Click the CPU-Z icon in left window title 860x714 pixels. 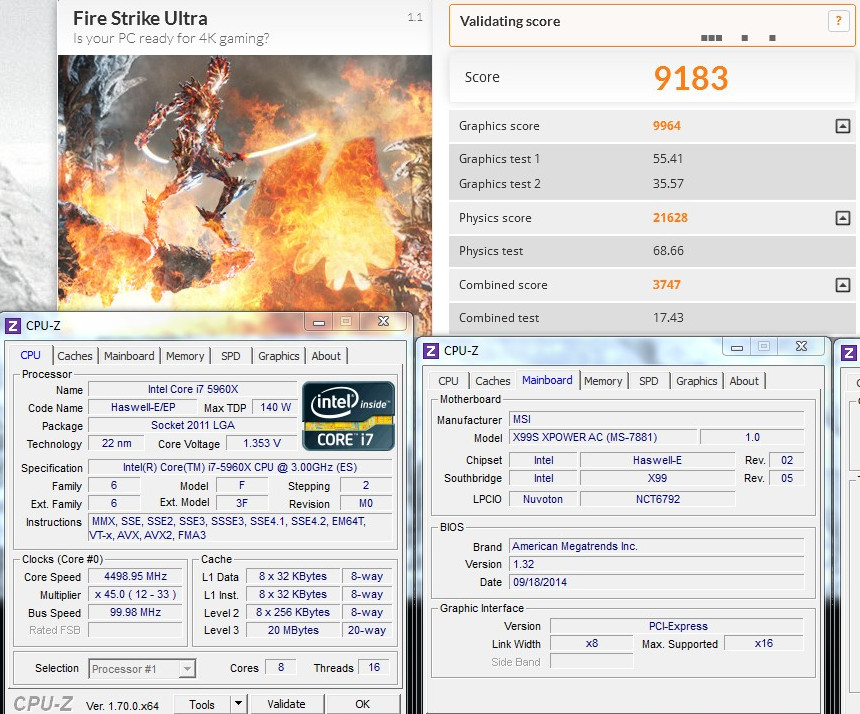(12, 325)
